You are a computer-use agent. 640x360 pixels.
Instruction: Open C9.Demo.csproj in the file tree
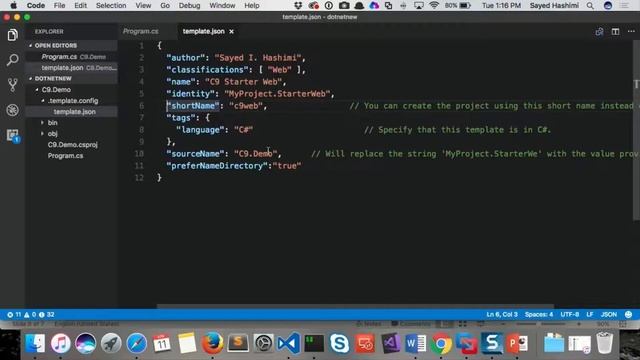tap(73, 144)
